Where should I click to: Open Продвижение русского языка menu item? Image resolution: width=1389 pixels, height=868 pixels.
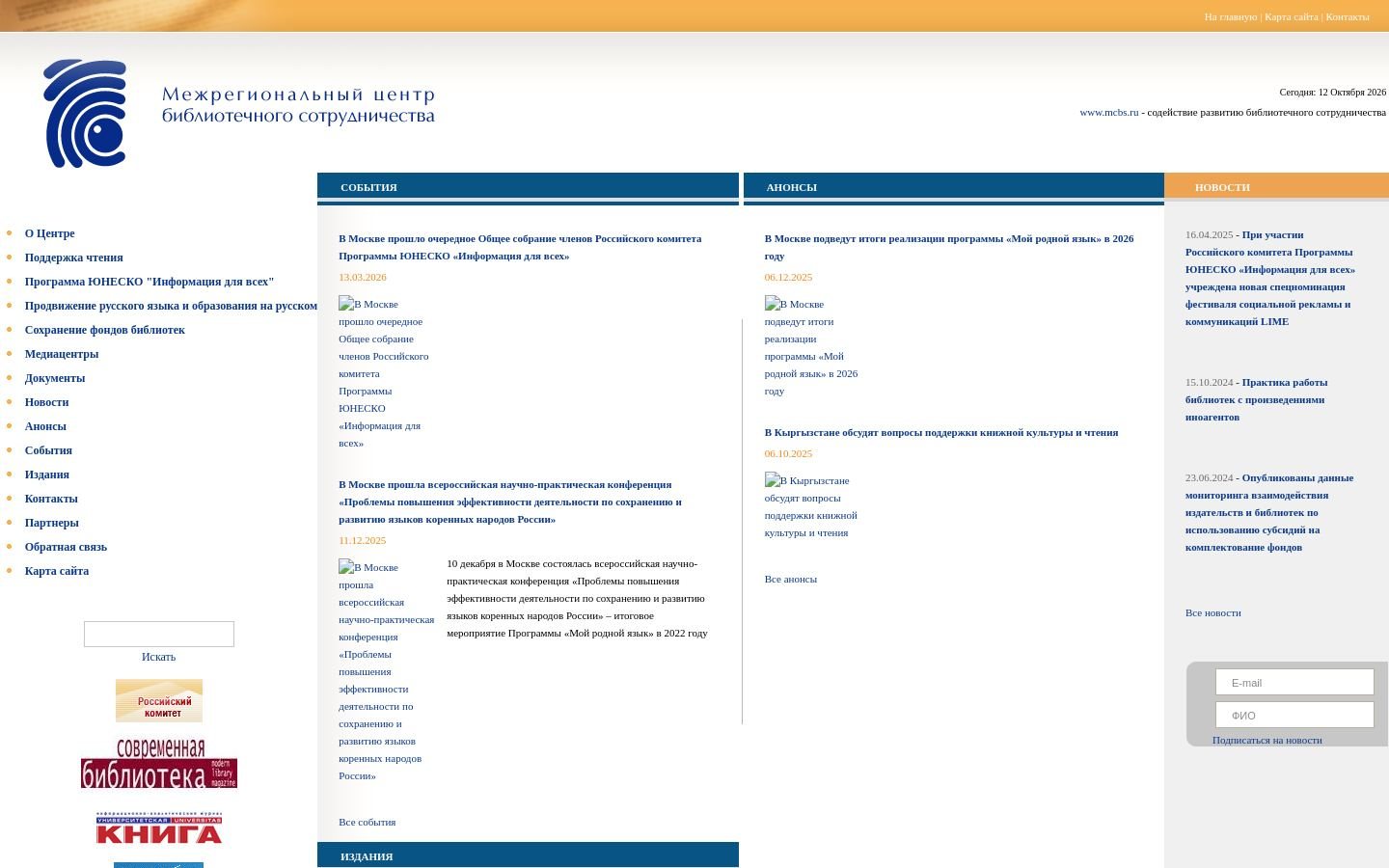pos(171,306)
